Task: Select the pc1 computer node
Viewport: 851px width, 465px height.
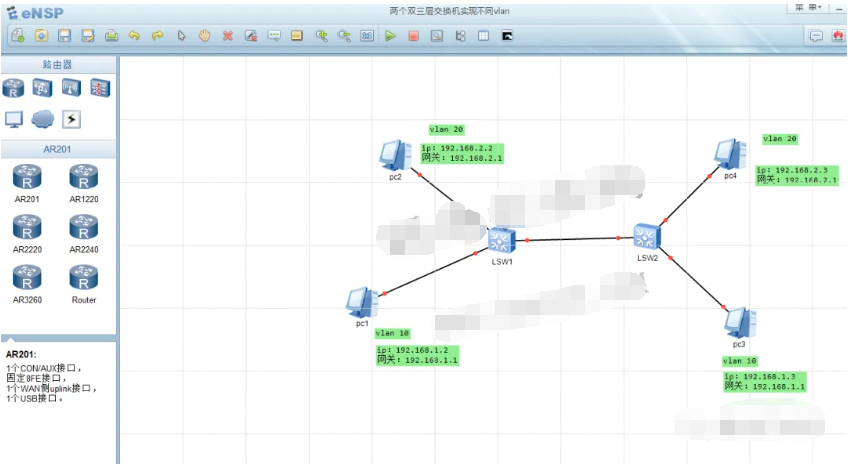Action: [362, 303]
